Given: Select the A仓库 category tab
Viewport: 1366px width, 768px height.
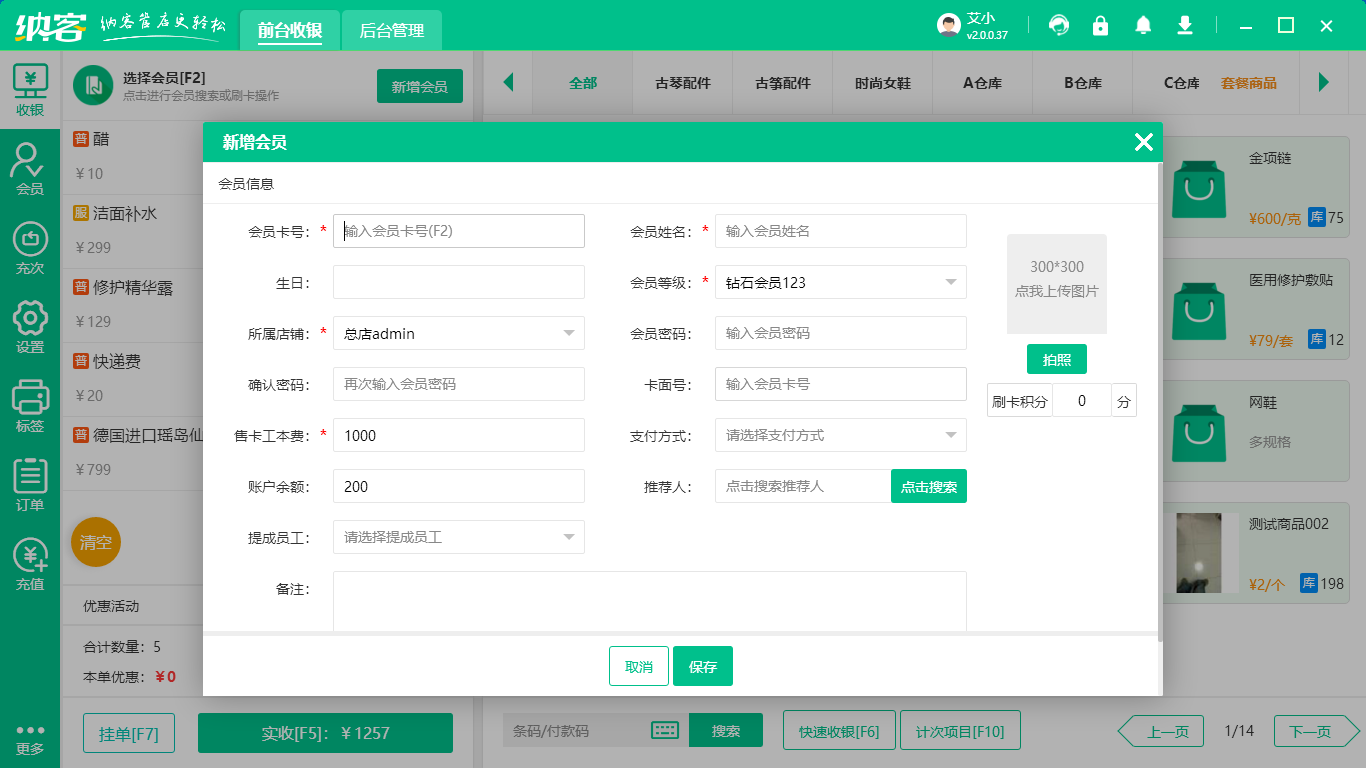Looking at the screenshot, I should [x=983, y=83].
